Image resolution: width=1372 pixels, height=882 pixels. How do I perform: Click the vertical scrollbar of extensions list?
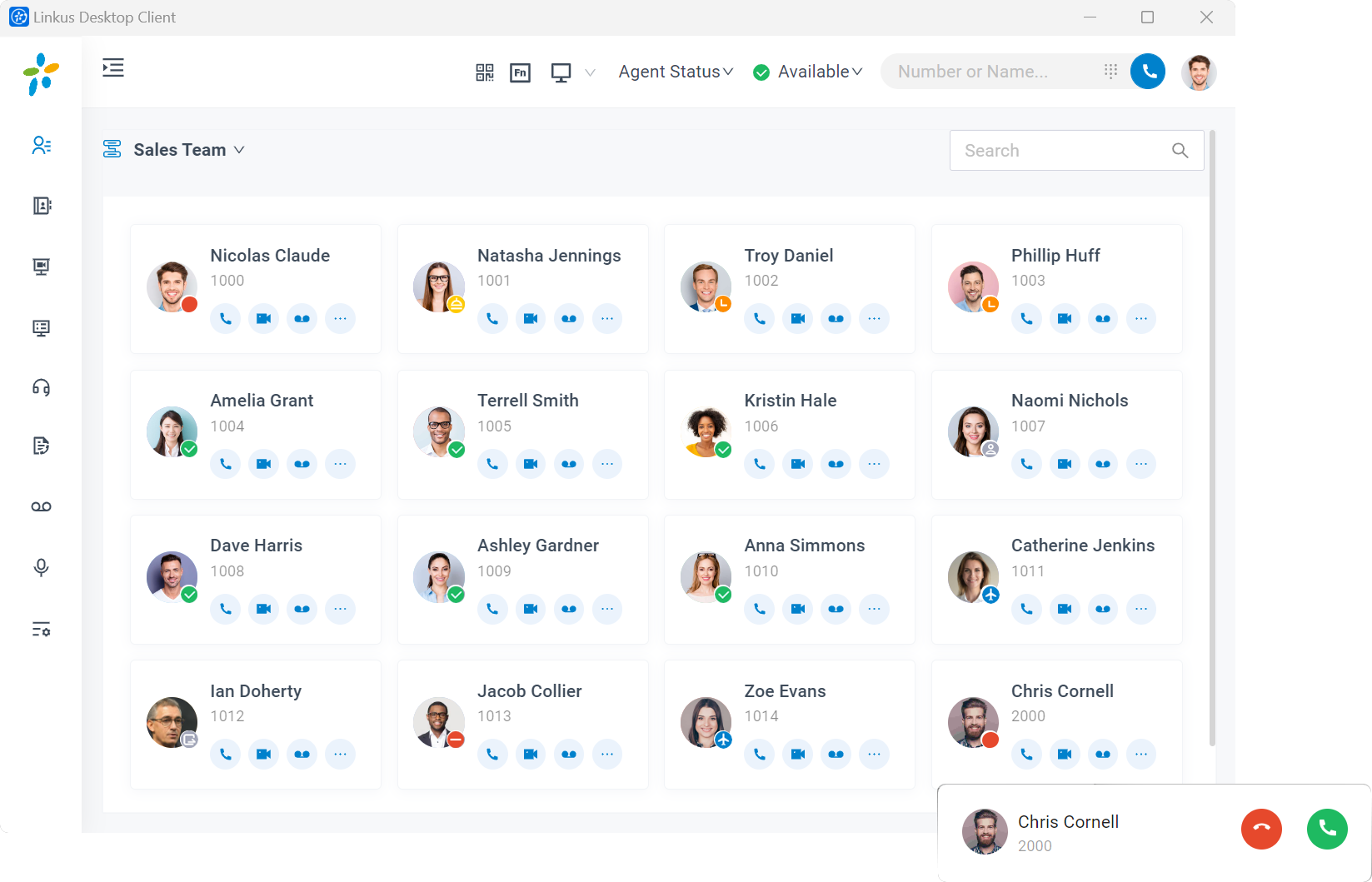coord(1212,437)
